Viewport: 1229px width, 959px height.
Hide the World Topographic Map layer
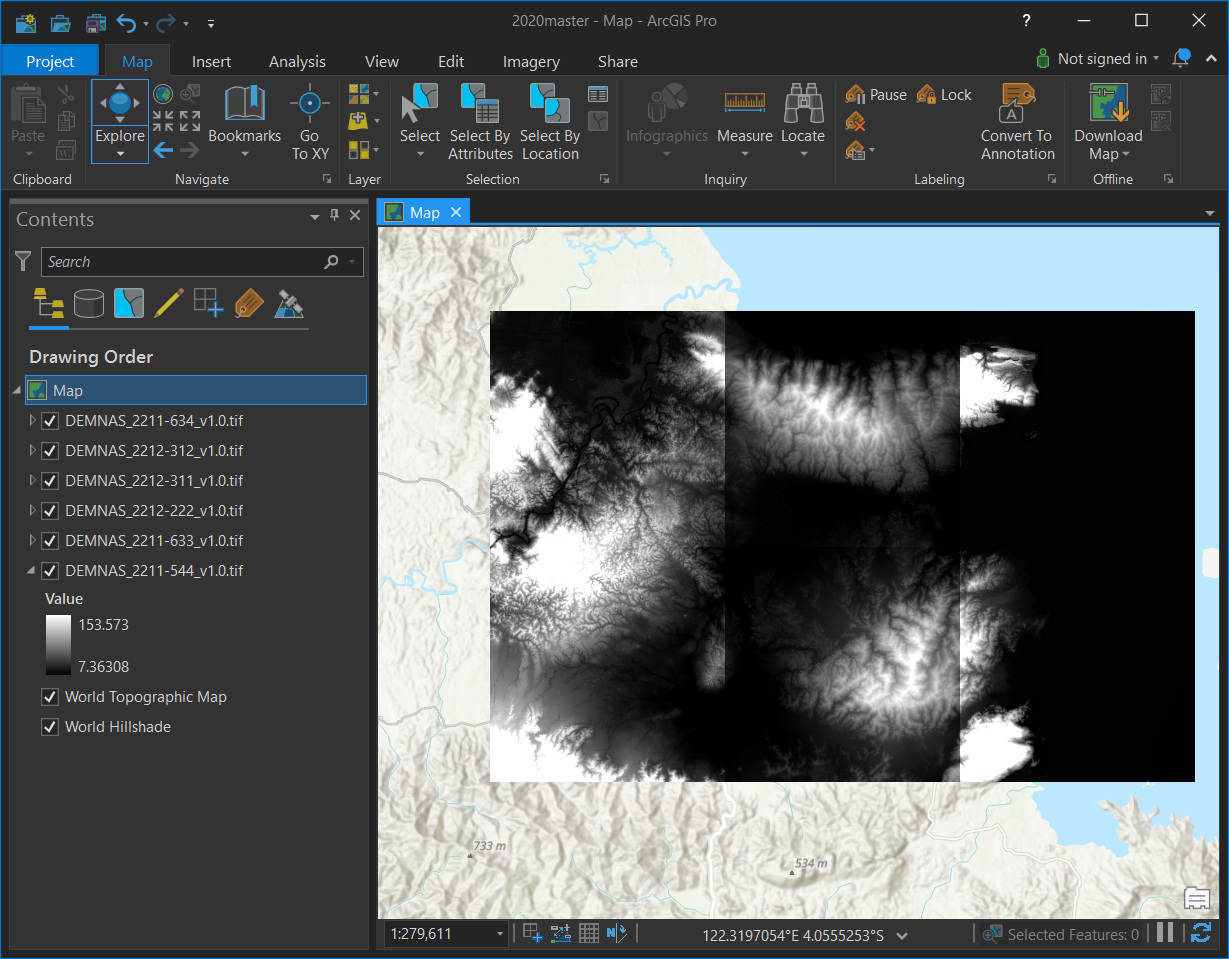(x=50, y=697)
